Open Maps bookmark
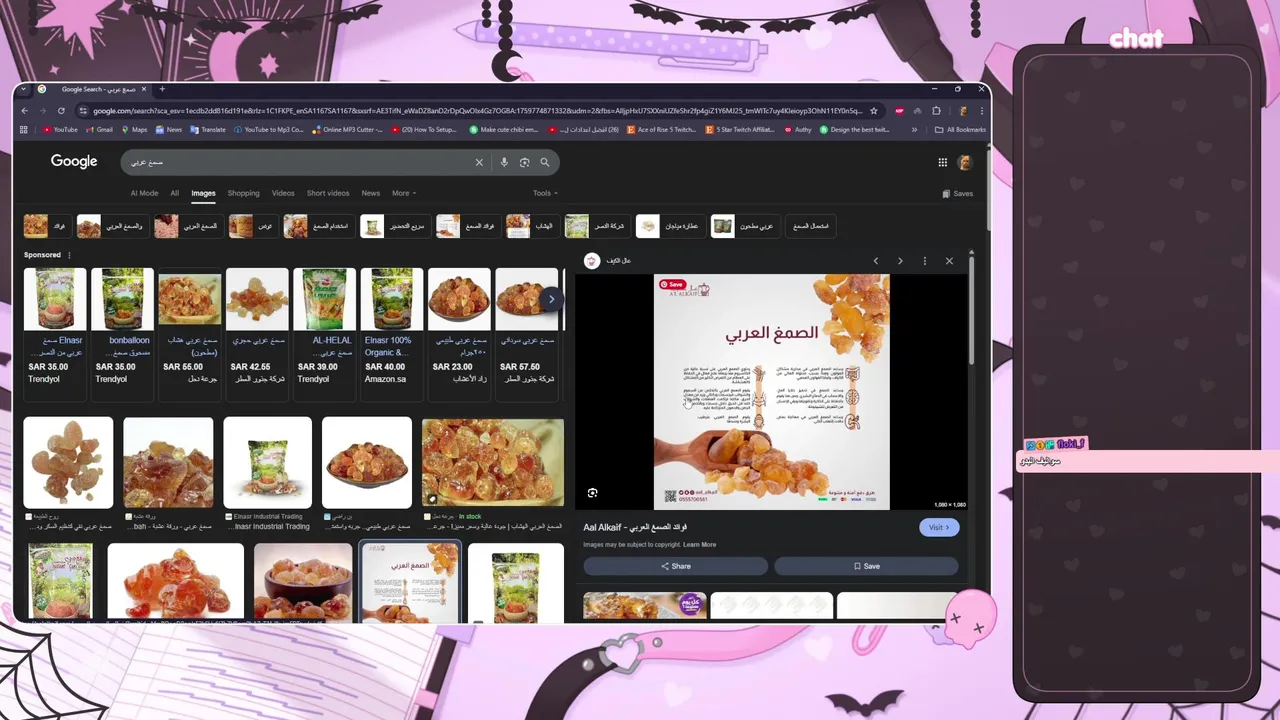The height and width of the screenshot is (720, 1280). pos(134,129)
